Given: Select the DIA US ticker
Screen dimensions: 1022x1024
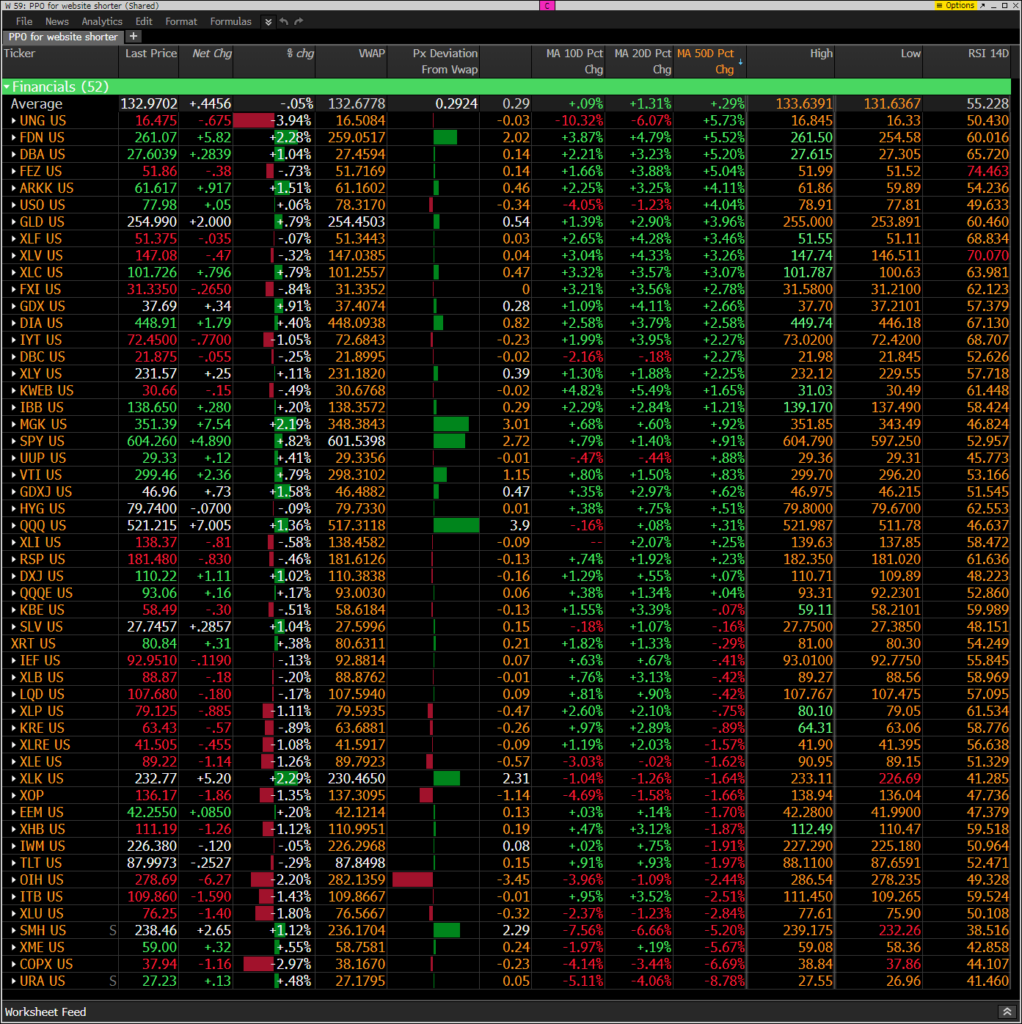Looking at the screenshot, I should point(41,323).
